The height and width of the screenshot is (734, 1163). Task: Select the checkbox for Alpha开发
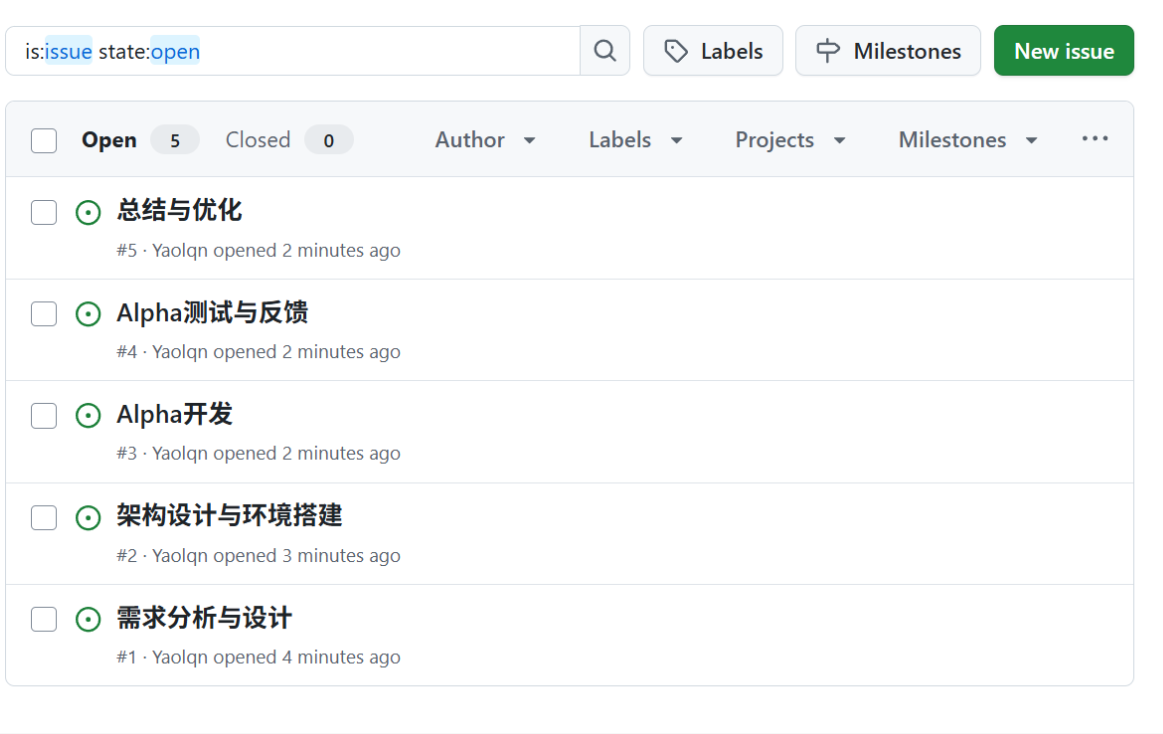(44, 416)
